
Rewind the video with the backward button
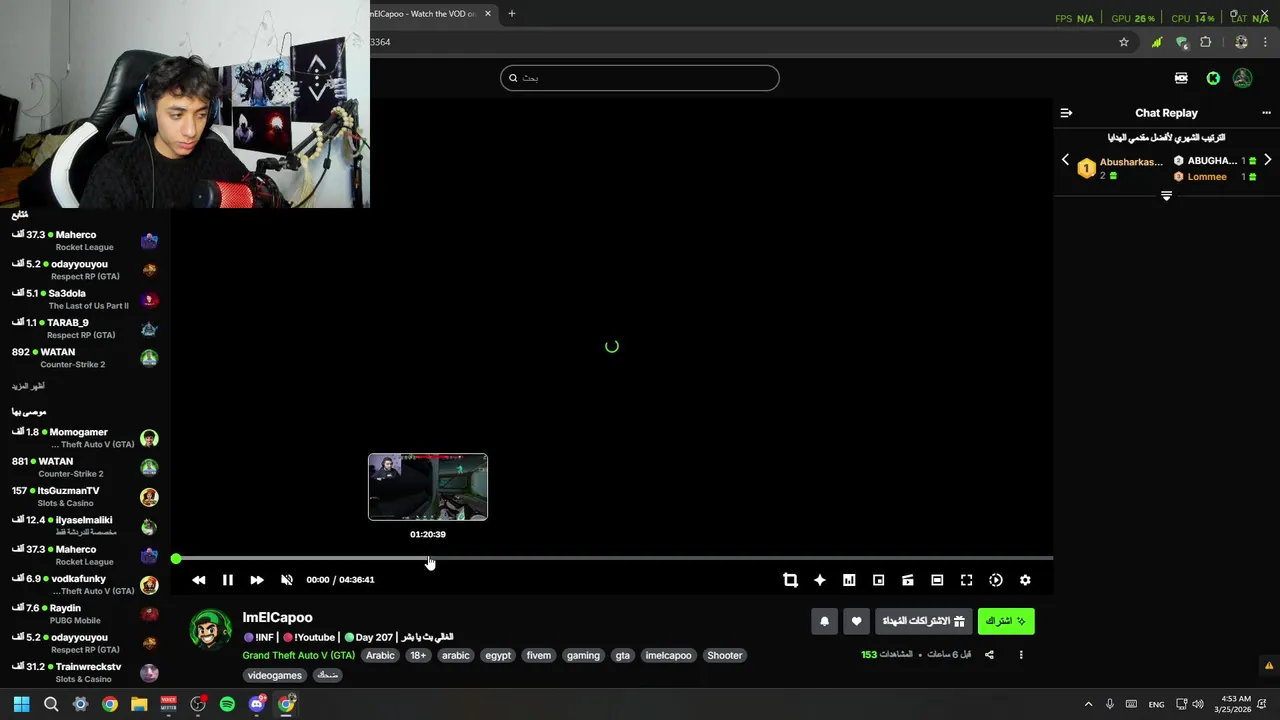tap(198, 580)
